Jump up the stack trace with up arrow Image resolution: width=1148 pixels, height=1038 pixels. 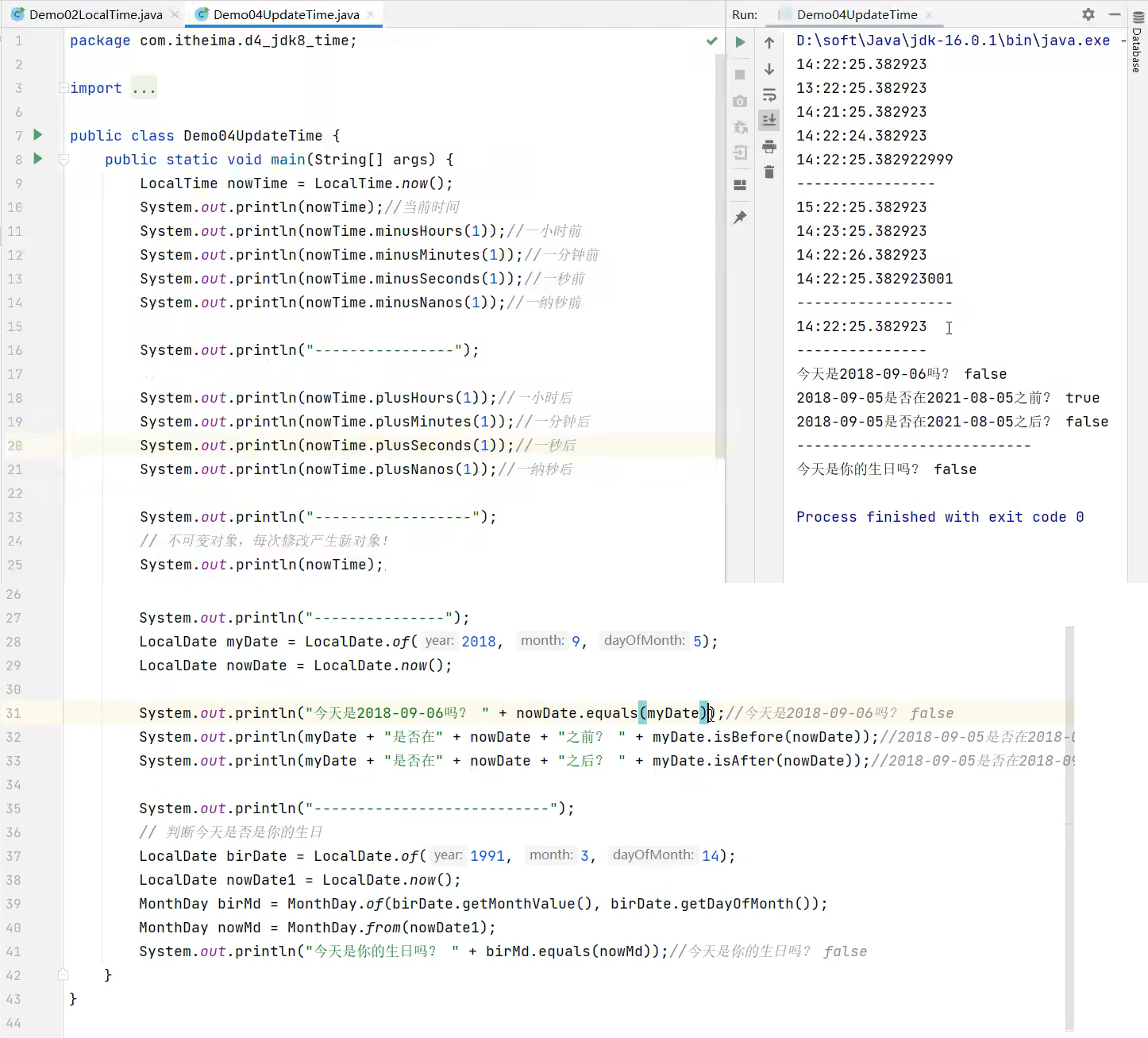769,43
